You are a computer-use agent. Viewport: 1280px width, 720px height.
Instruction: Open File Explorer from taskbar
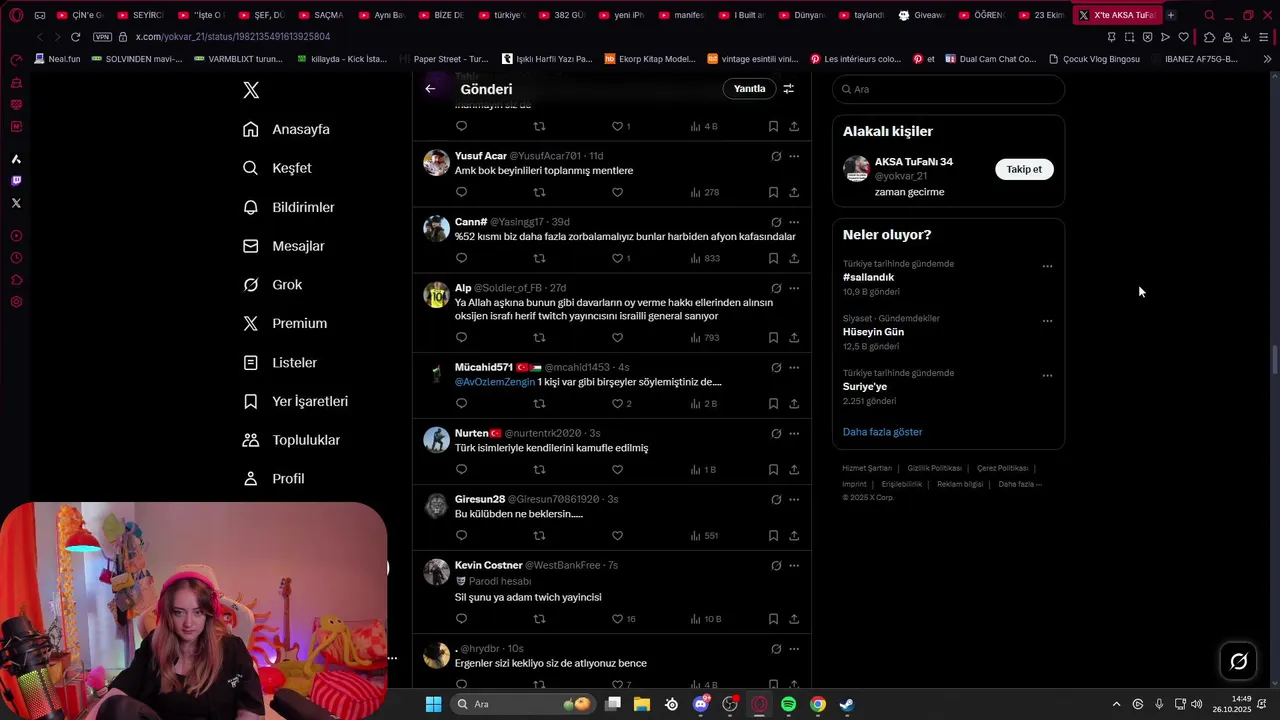[642, 704]
